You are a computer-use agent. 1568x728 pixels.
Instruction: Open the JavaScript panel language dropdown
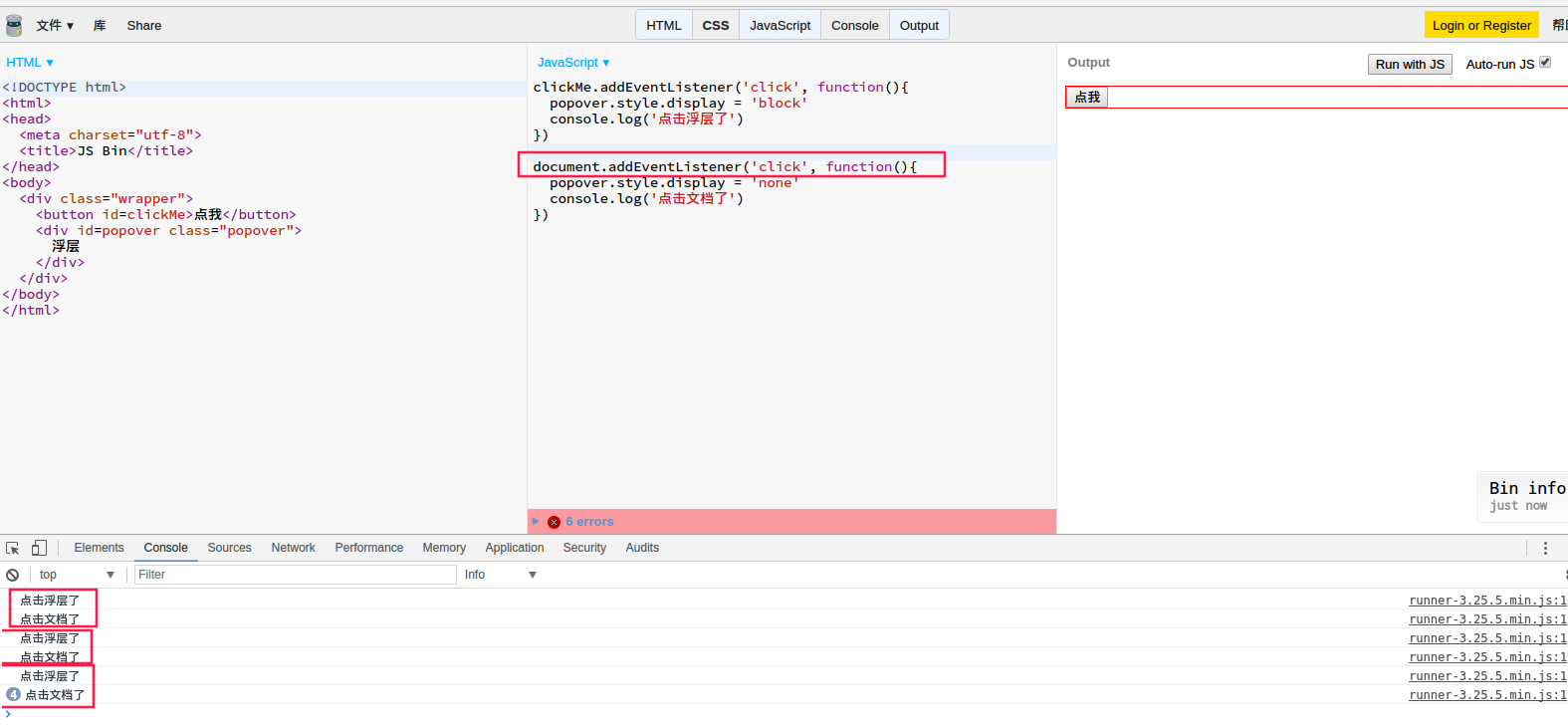pyautogui.click(x=573, y=63)
